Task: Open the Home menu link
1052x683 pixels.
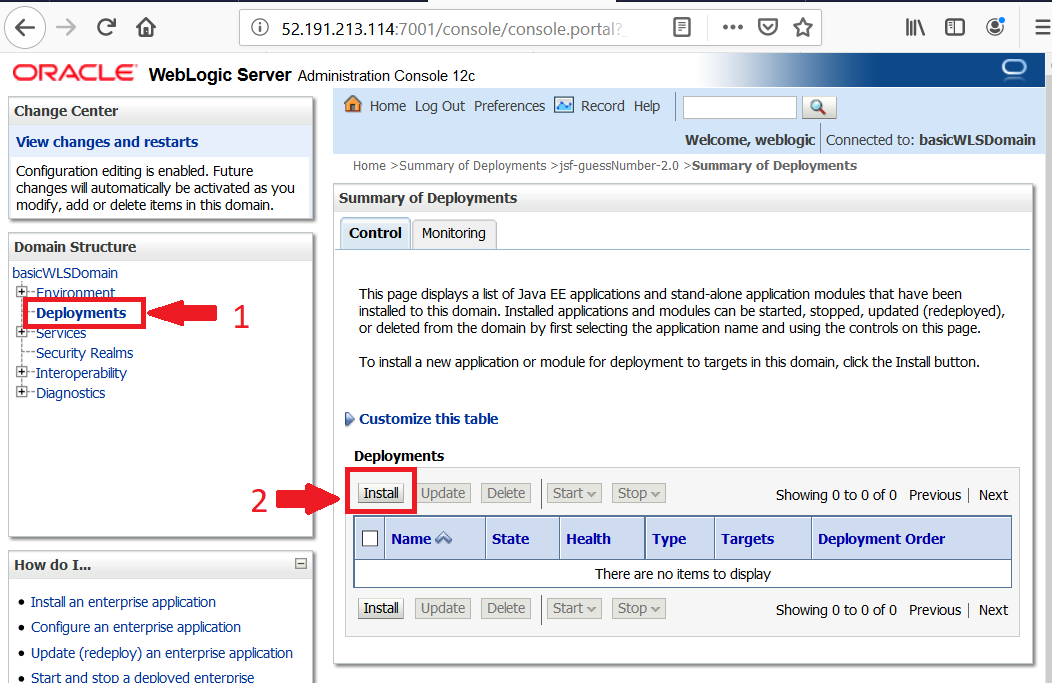Action: 388,106
